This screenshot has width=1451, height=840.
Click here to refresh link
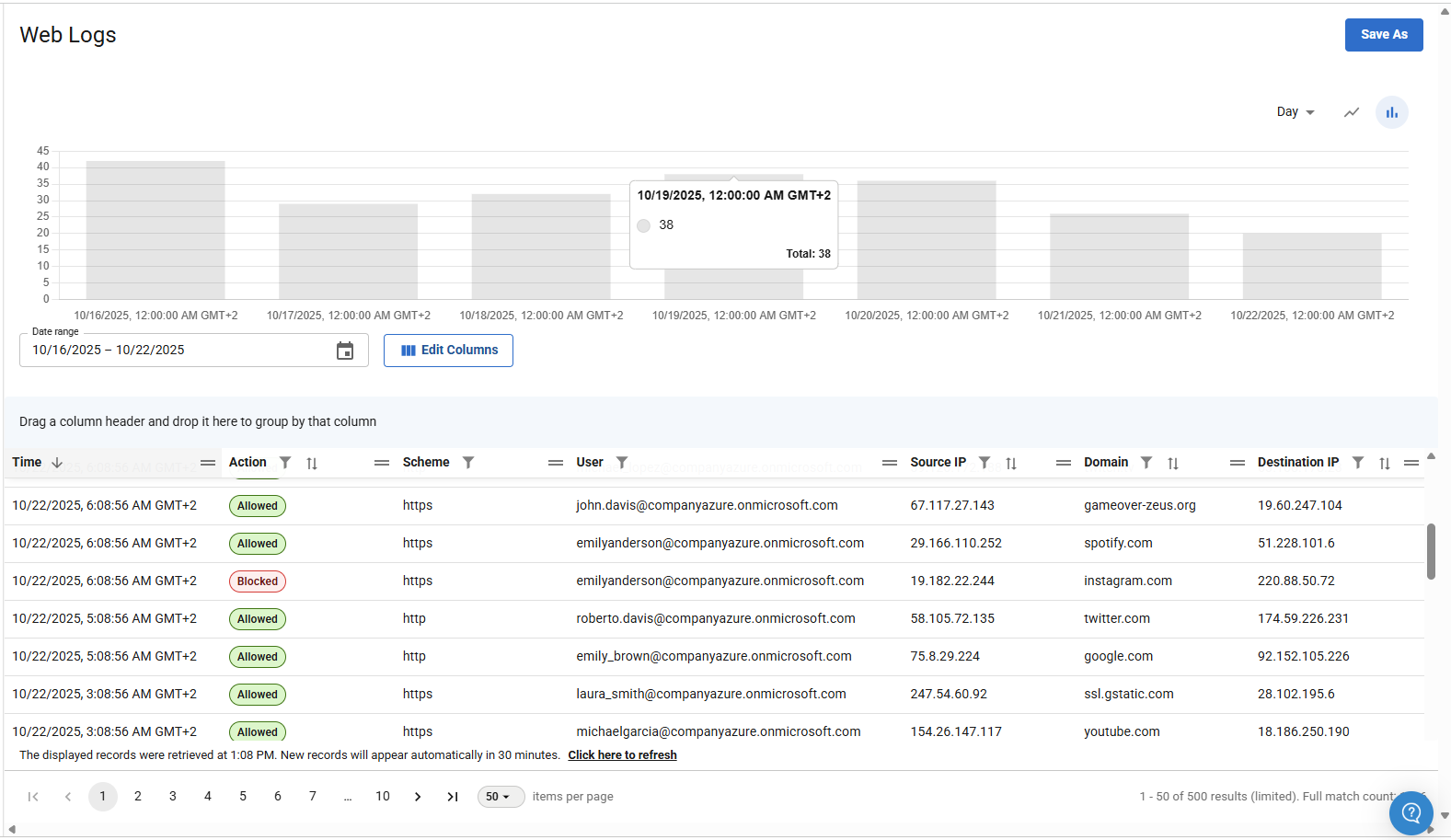pyautogui.click(x=622, y=755)
